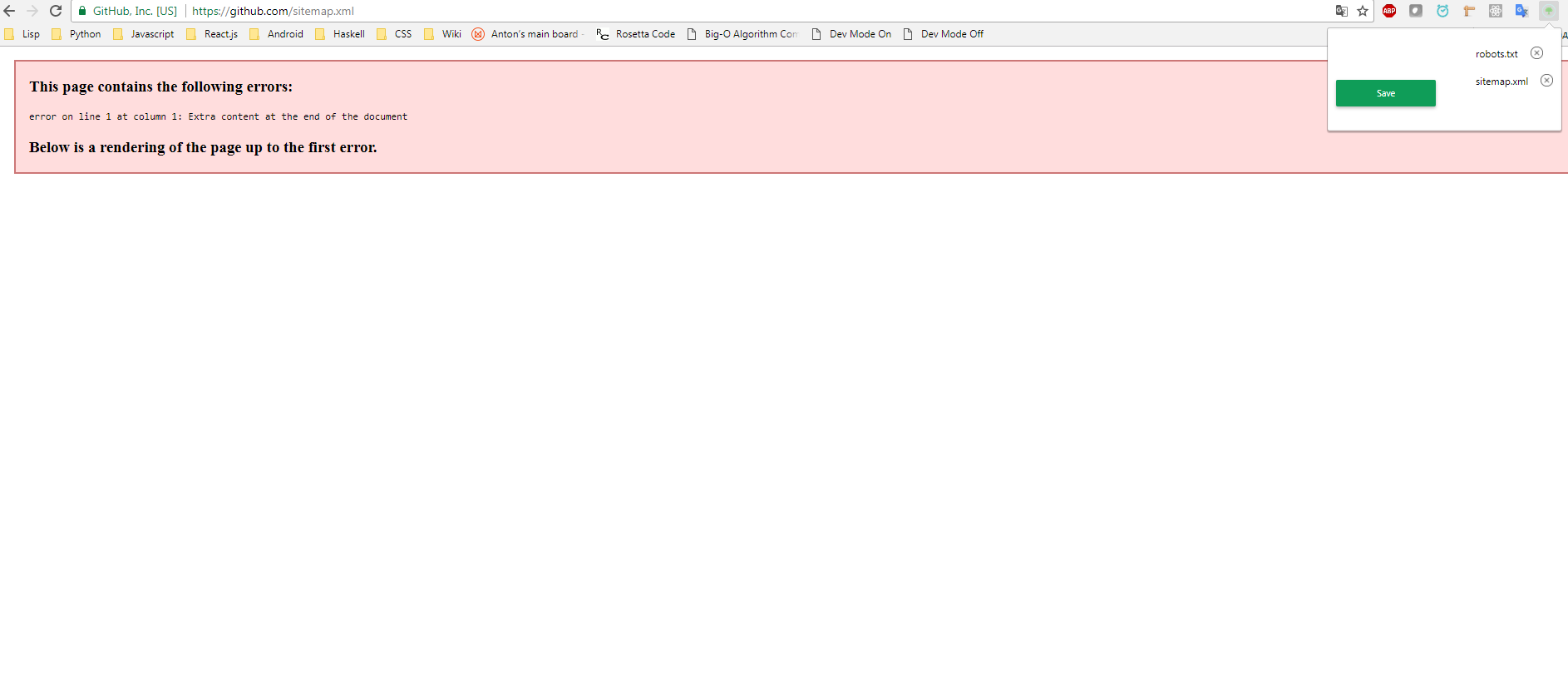Reload the page with the refresh icon
This screenshot has width=1568, height=677.
click(x=56, y=11)
